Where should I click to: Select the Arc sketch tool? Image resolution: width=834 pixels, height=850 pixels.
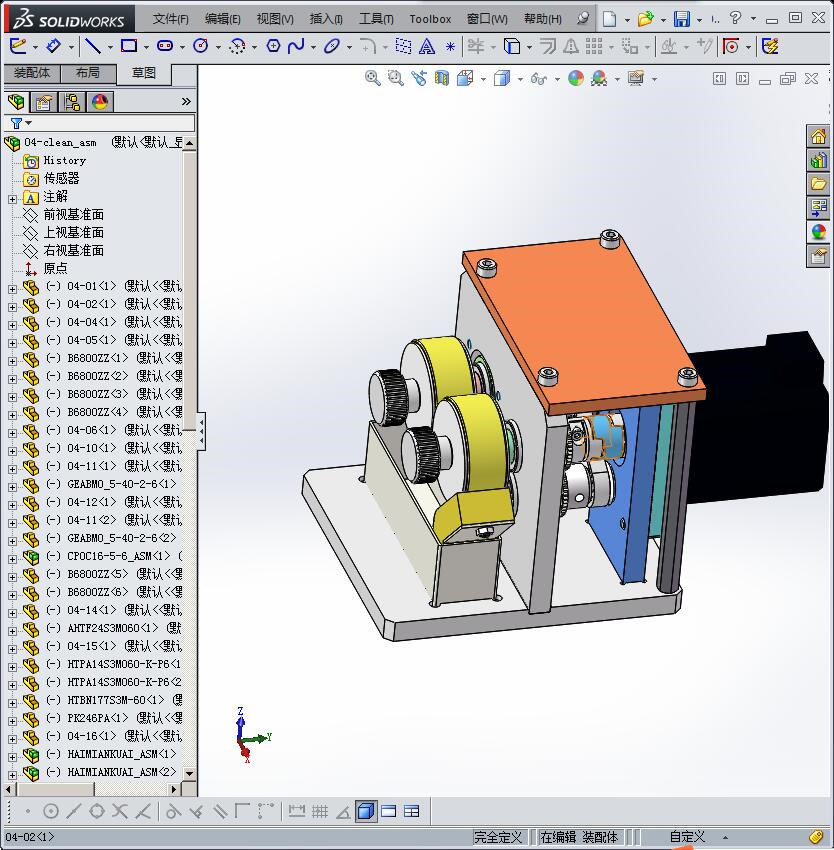pos(237,46)
